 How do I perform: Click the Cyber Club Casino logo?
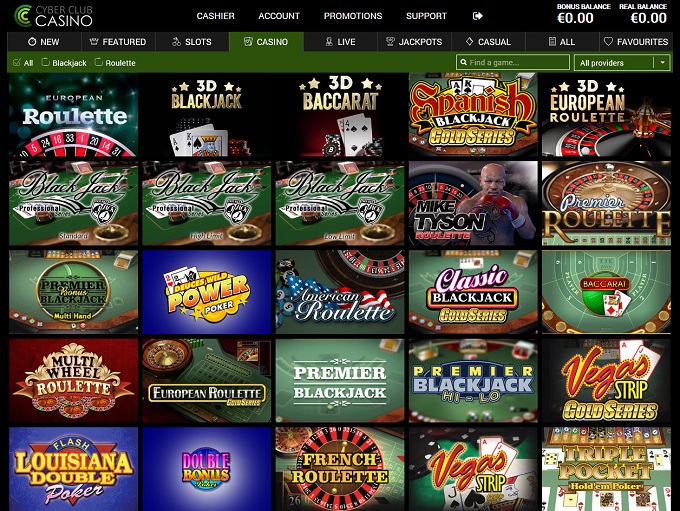coord(53,16)
